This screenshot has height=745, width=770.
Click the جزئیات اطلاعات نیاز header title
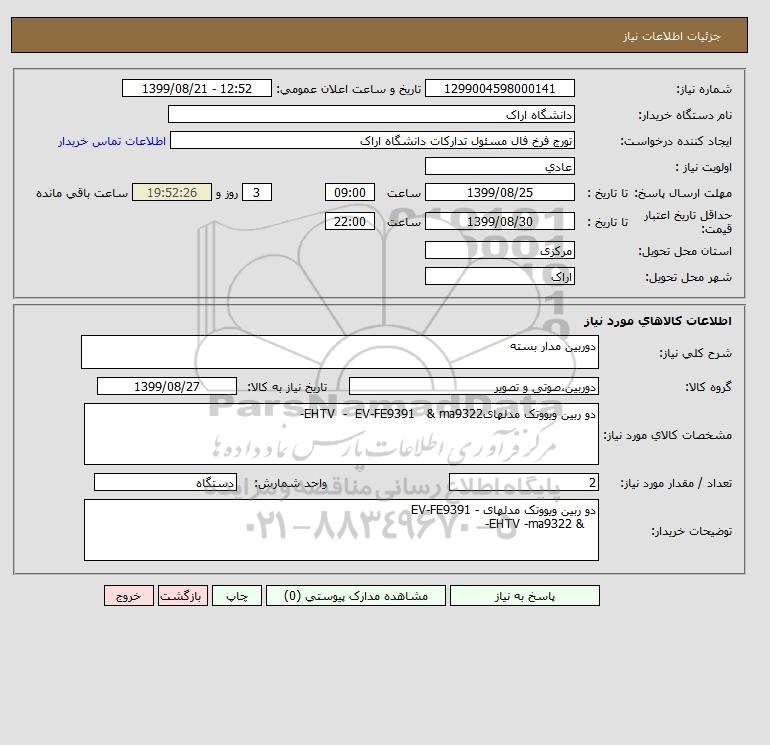(671, 37)
